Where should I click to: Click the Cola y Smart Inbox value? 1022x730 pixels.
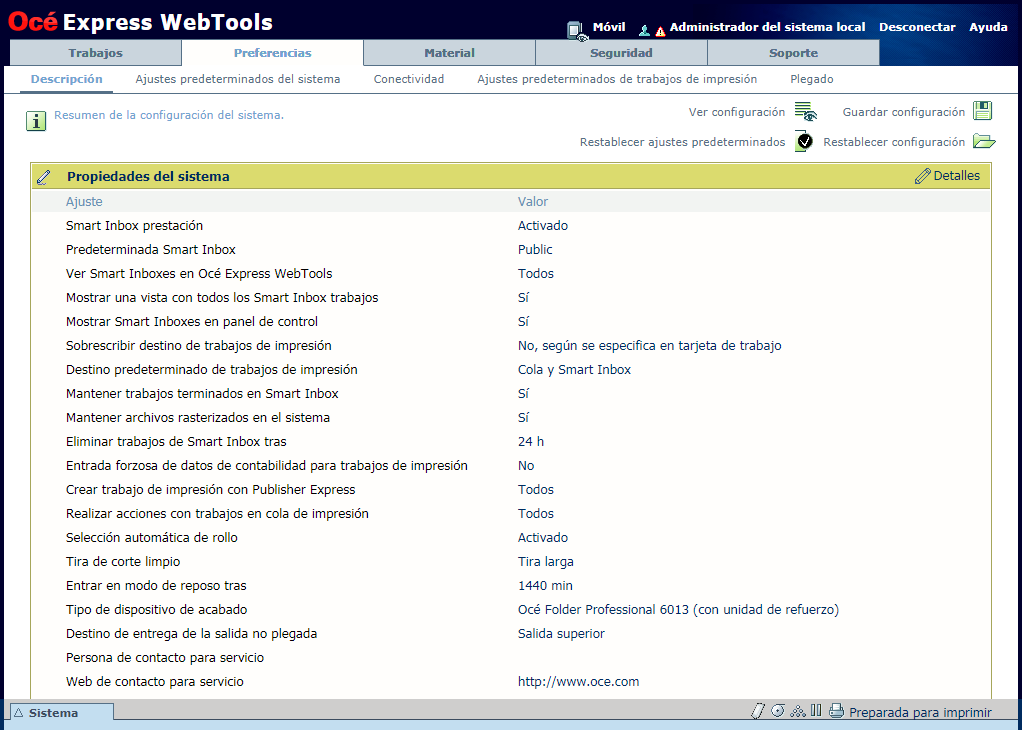click(574, 370)
